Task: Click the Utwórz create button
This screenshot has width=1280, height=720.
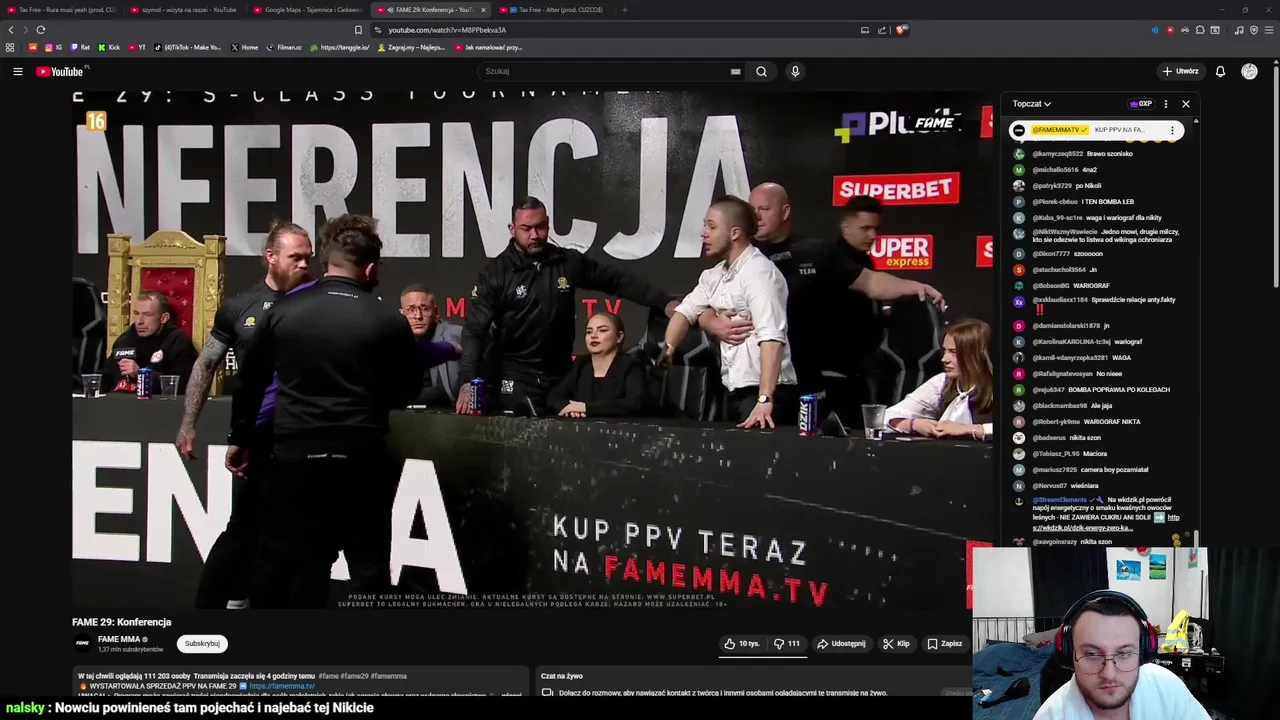Action: click(1180, 71)
